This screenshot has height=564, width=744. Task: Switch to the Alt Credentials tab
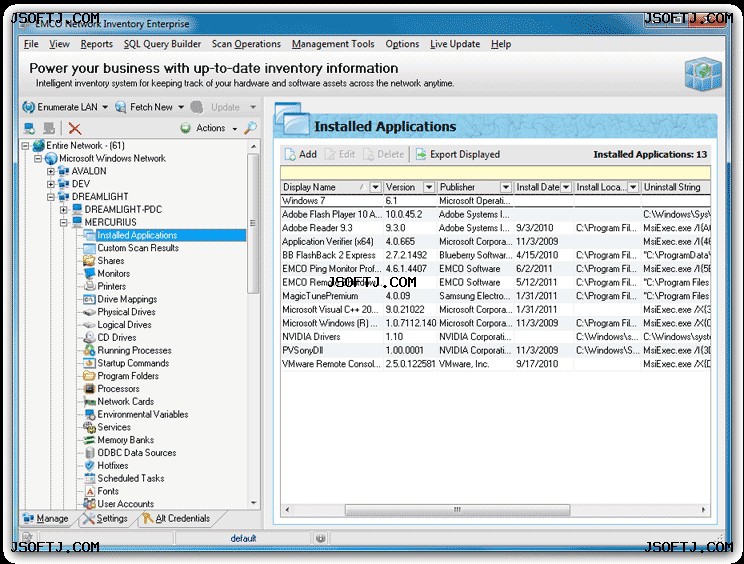click(176, 518)
